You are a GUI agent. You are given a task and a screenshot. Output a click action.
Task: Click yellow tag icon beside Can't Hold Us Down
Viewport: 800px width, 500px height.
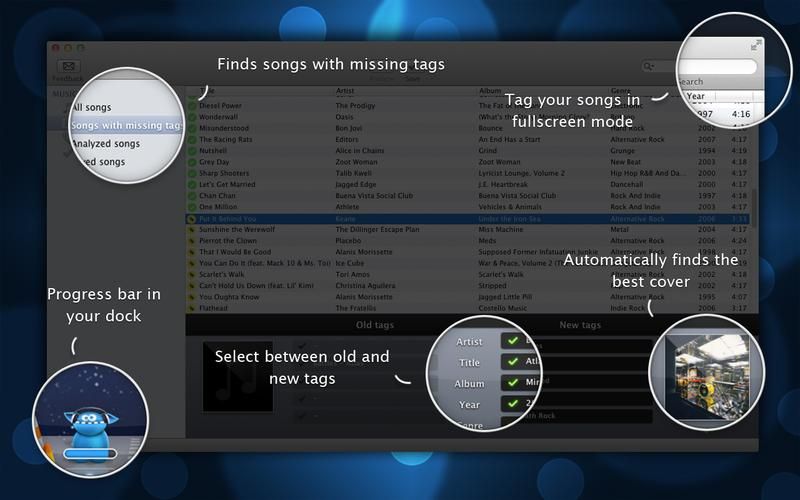tap(192, 286)
